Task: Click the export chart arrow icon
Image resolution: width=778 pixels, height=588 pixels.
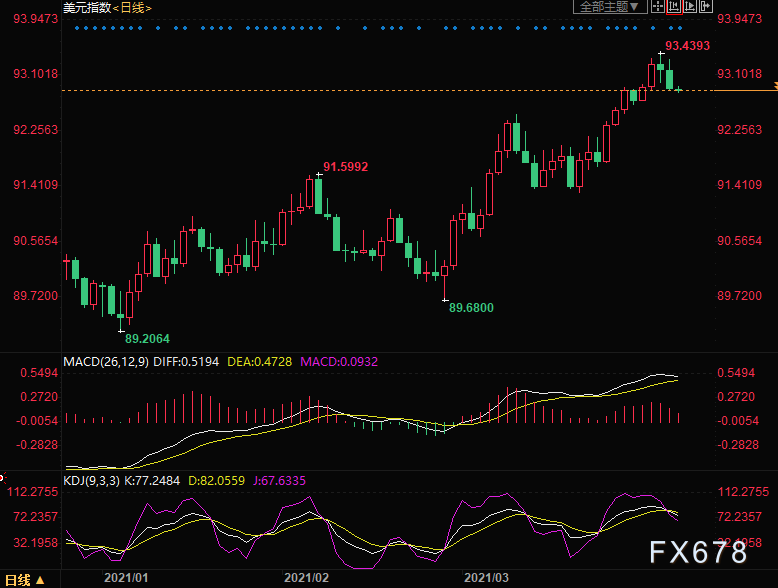Action: click(x=706, y=6)
